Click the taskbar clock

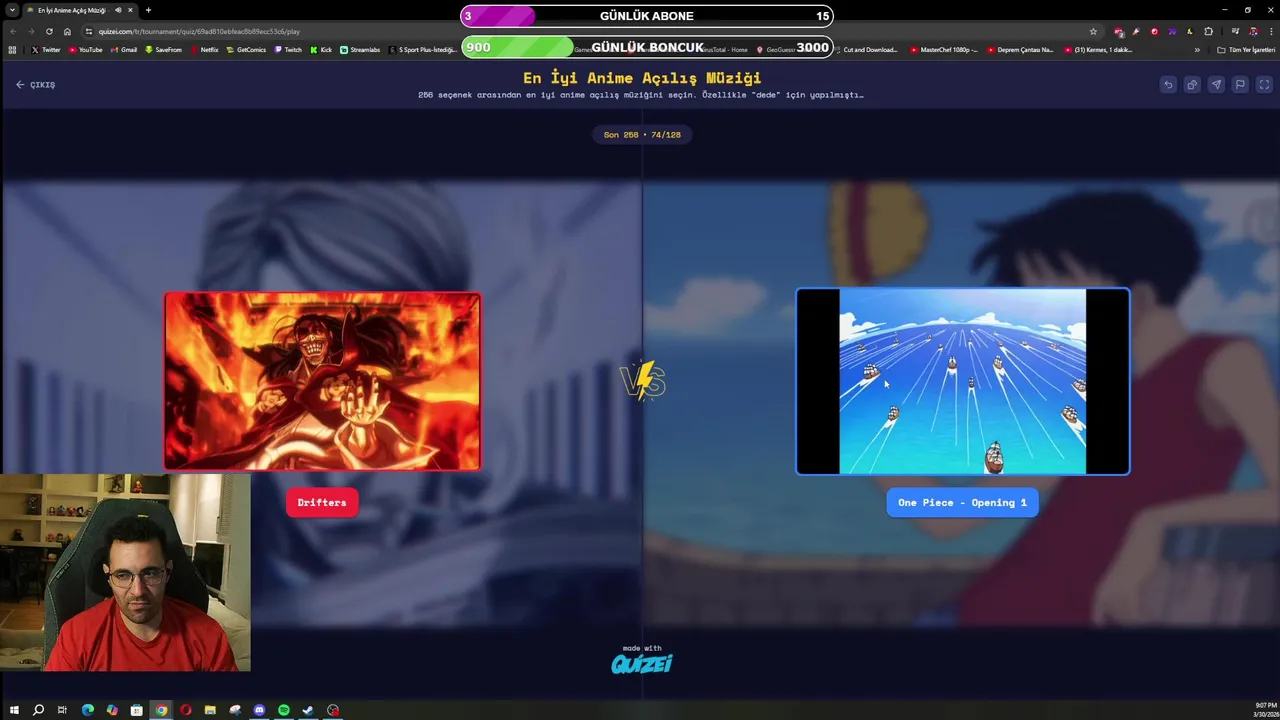[x=1264, y=710]
